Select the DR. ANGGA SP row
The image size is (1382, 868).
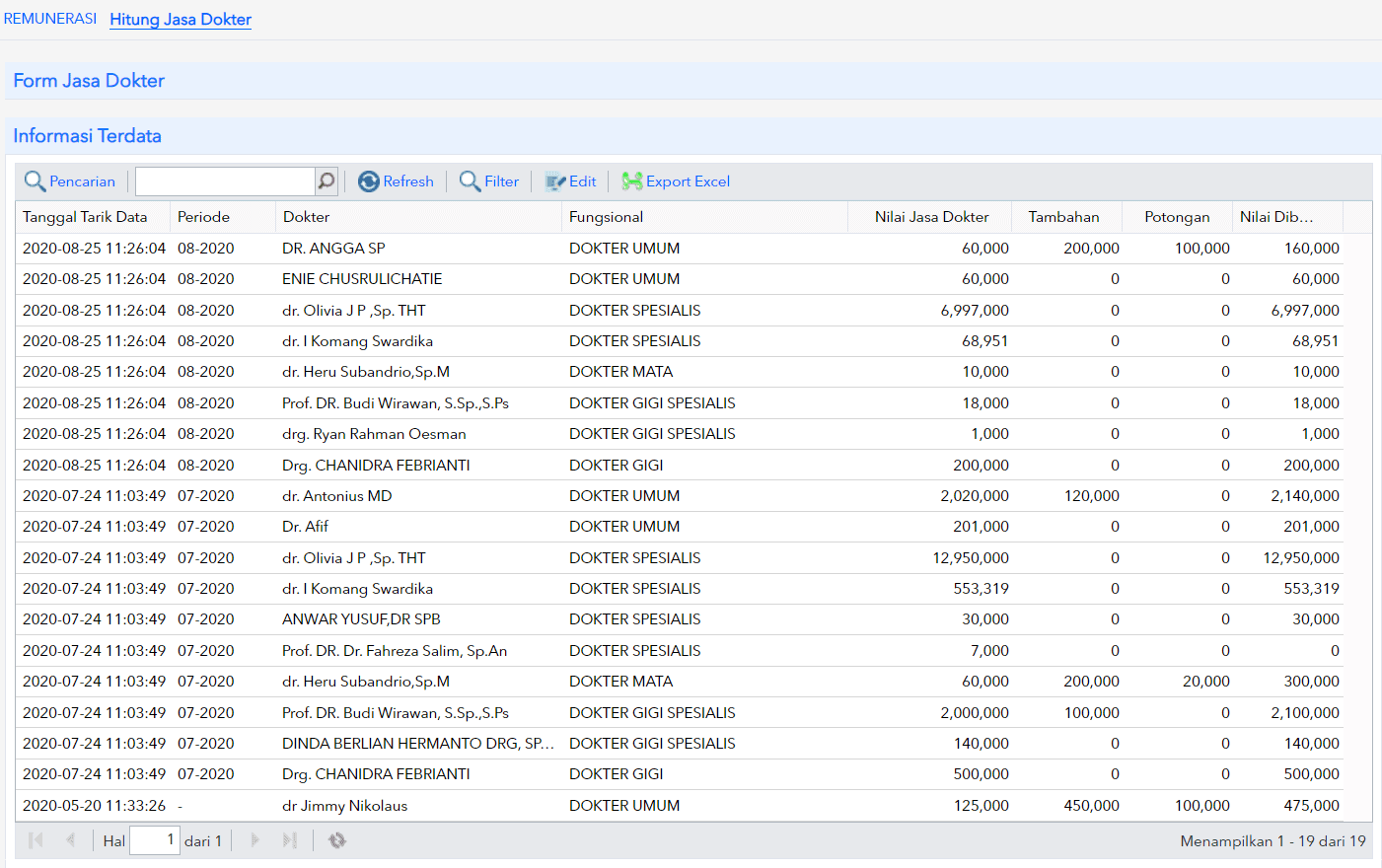pyautogui.click(x=680, y=249)
